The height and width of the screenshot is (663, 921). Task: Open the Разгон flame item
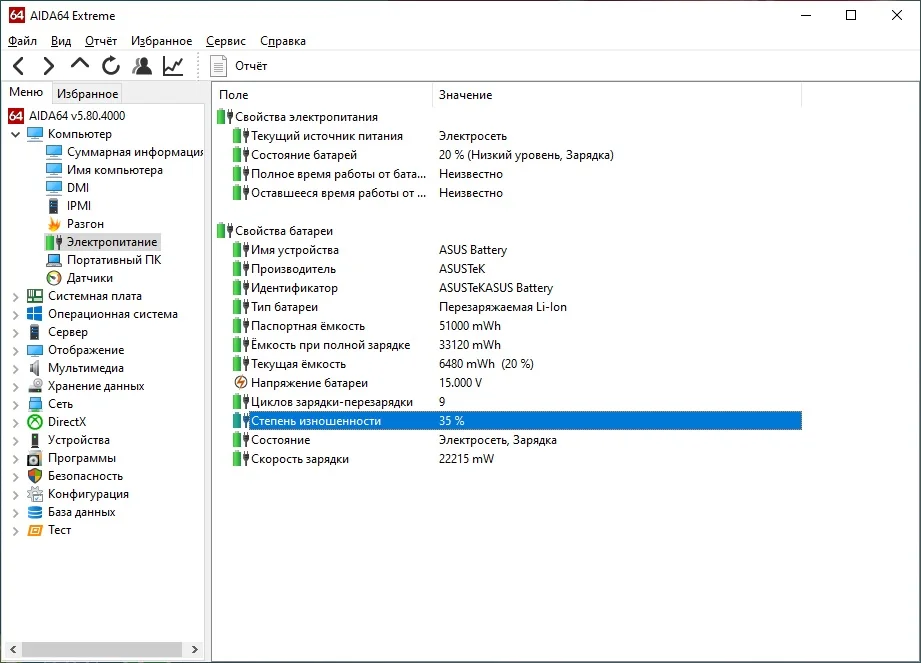(x=75, y=224)
